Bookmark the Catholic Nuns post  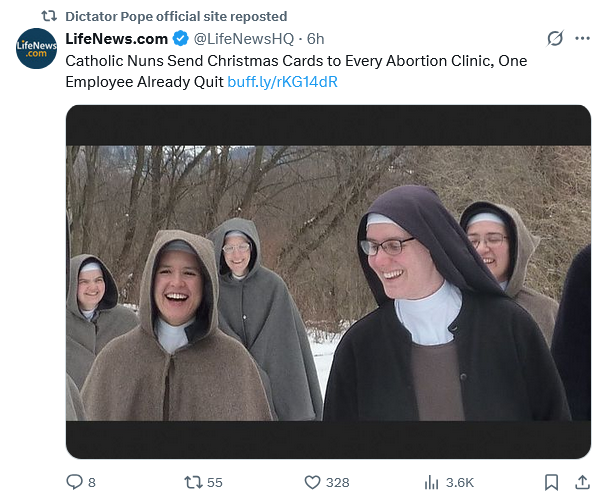point(551,482)
